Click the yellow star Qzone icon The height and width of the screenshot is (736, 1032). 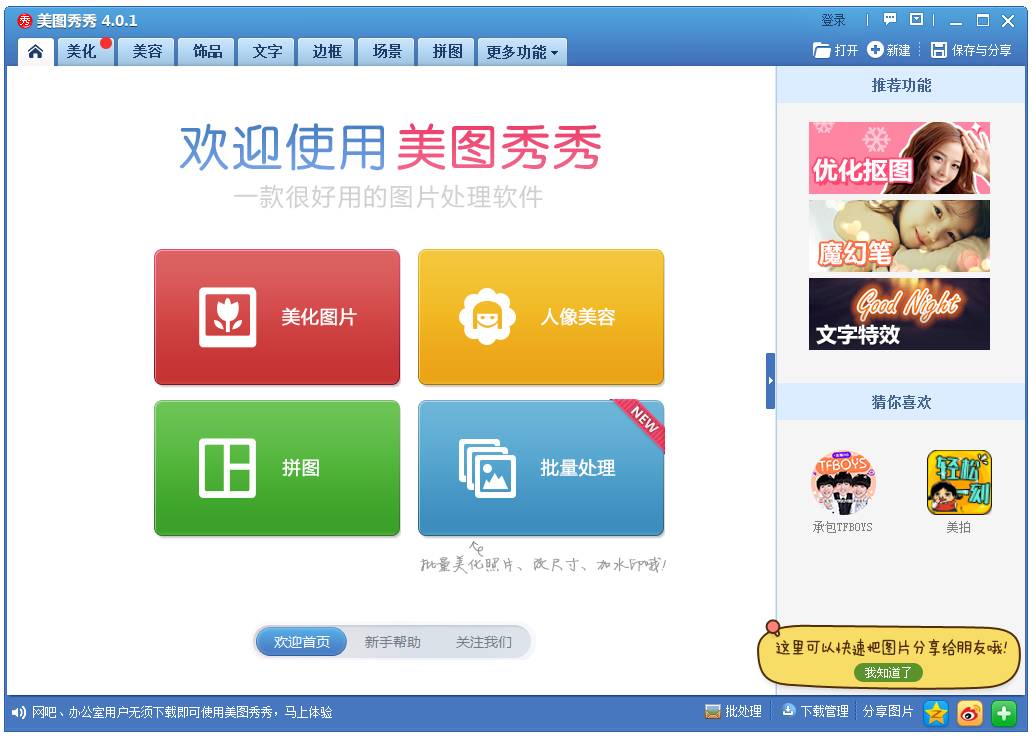(x=936, y=712)
